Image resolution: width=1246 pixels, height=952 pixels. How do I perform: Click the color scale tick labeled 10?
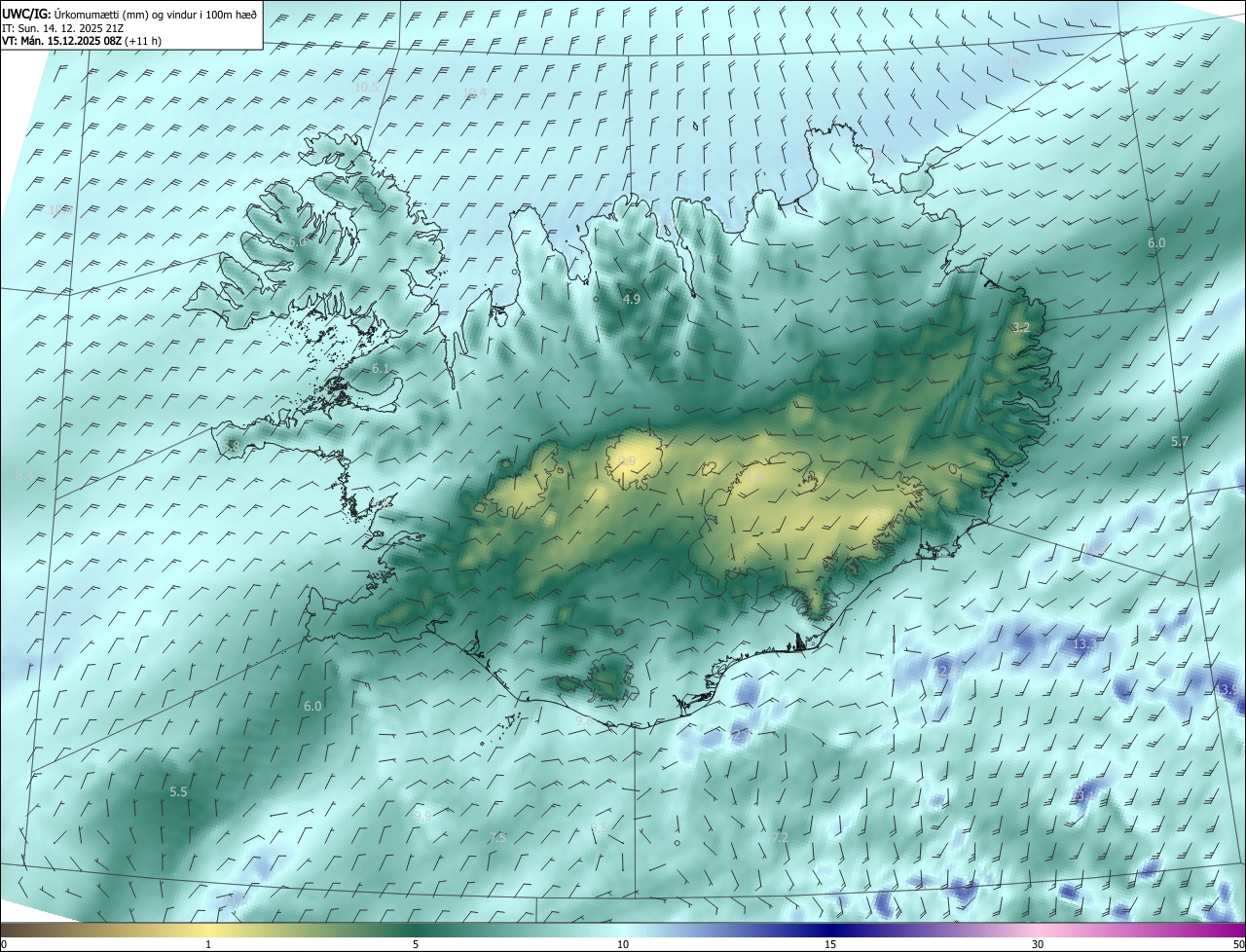coord(623,944)
